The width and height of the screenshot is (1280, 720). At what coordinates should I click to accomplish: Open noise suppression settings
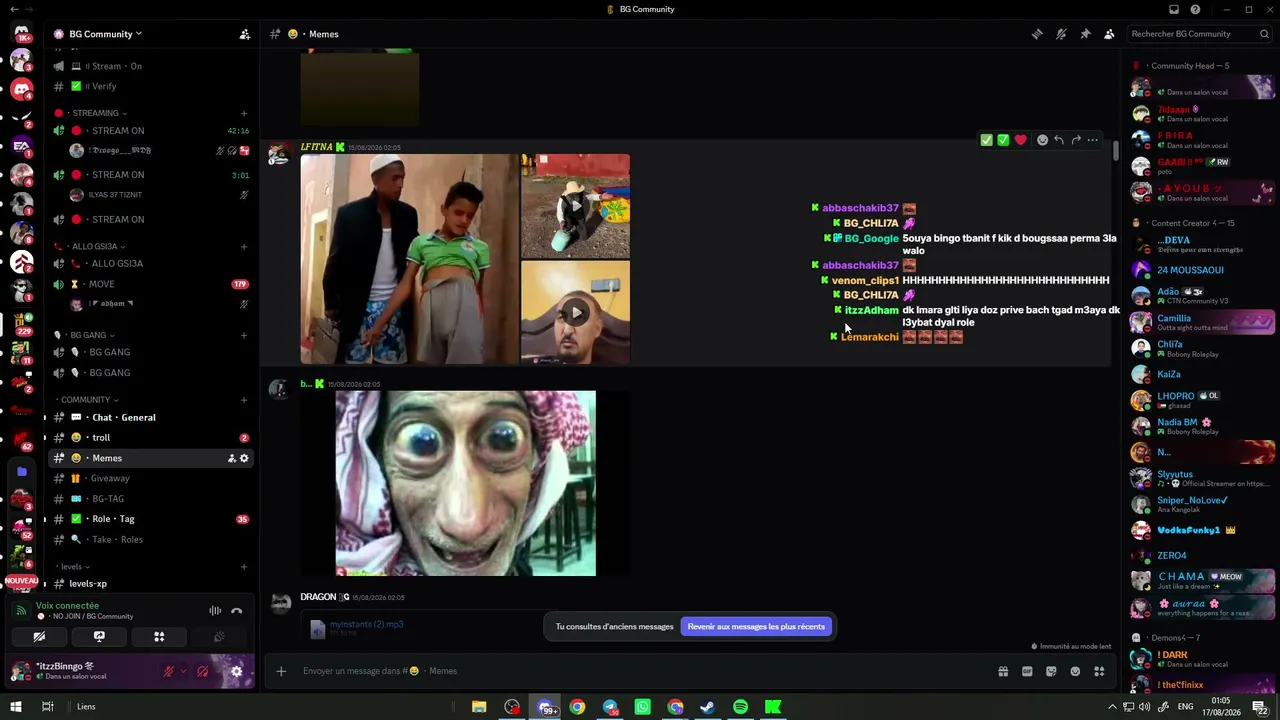[215, 610]
